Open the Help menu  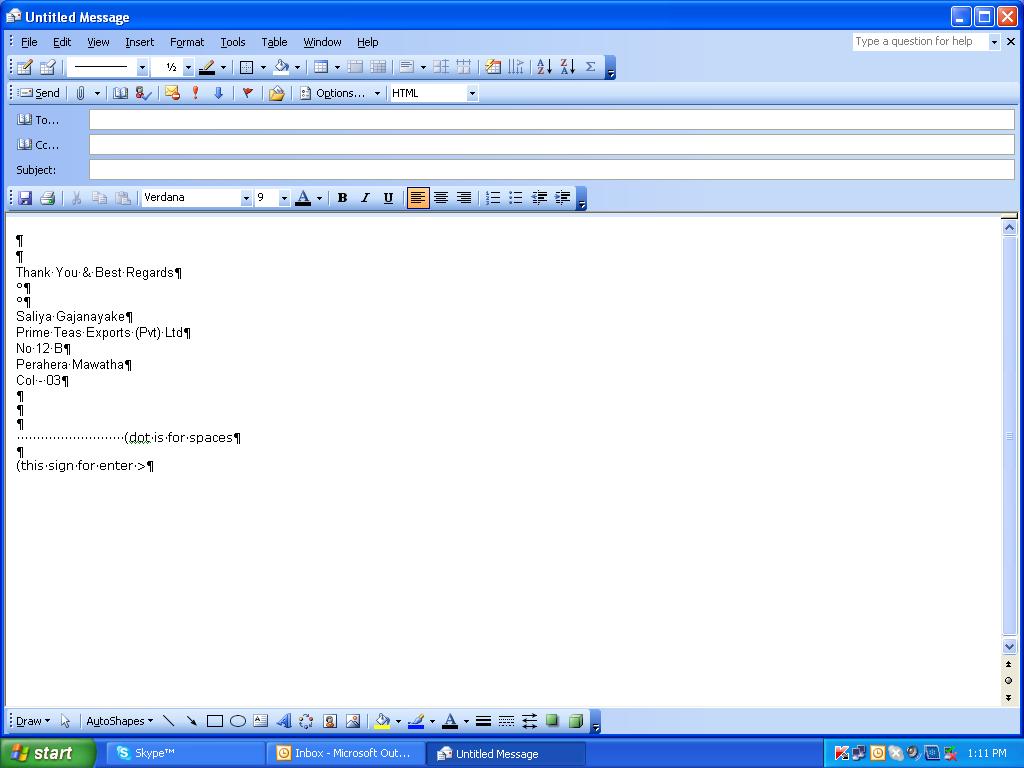point(368,42)
